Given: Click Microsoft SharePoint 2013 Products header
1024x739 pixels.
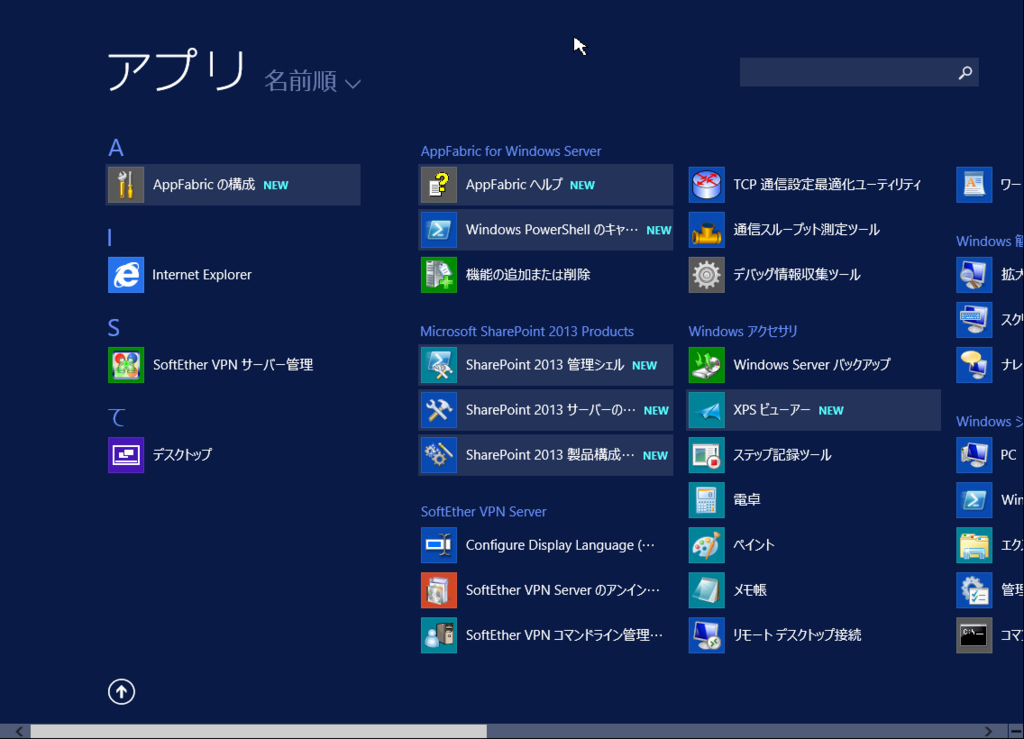Looking at the screenshot, I should [x=526, y=332].
